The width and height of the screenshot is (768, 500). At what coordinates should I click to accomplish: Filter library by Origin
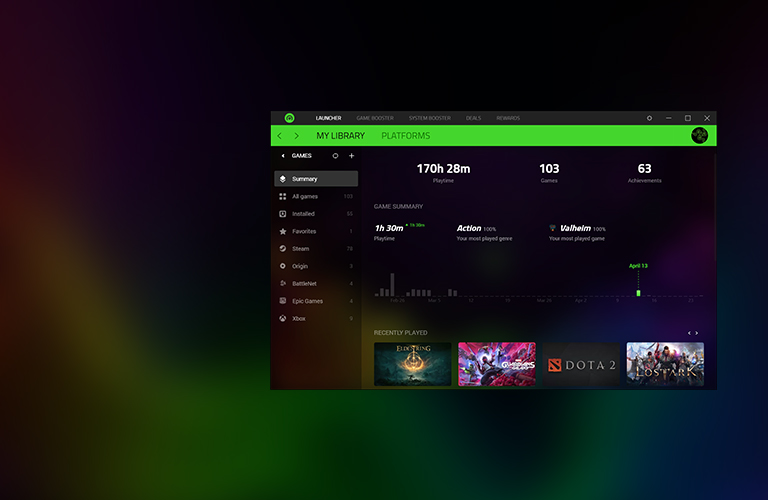click(316, 266)
